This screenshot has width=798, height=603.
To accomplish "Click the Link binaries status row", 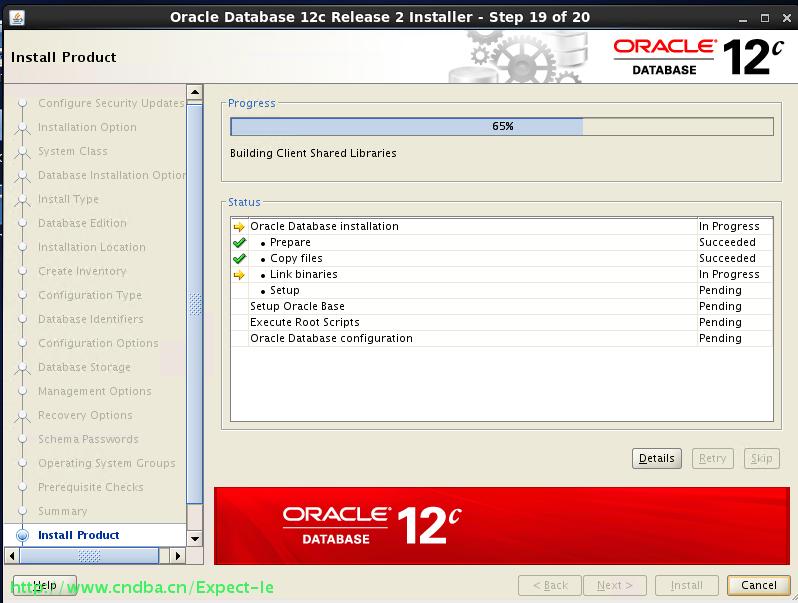I will pos(502,275).
